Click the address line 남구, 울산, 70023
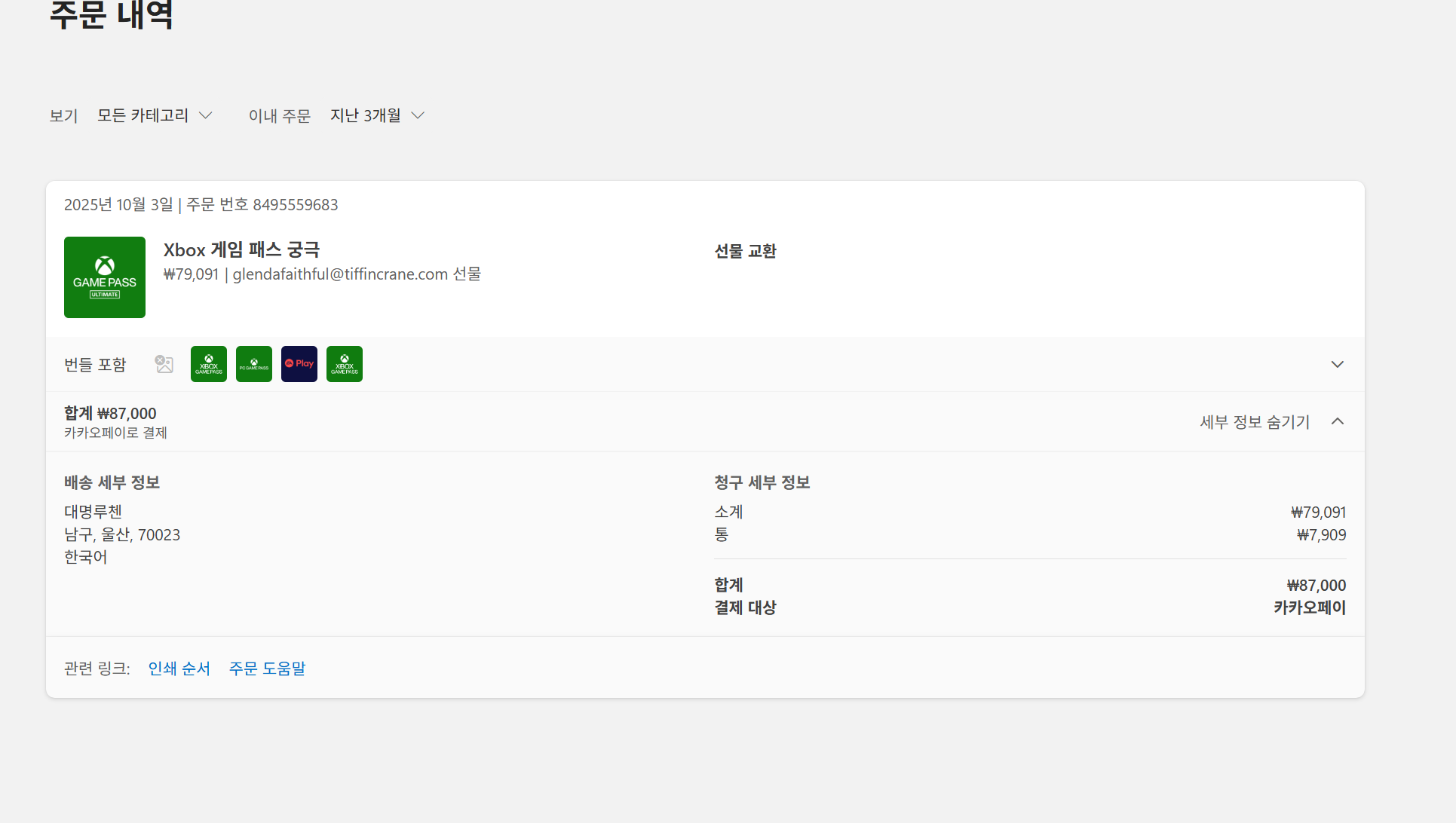 click(122, 535)
